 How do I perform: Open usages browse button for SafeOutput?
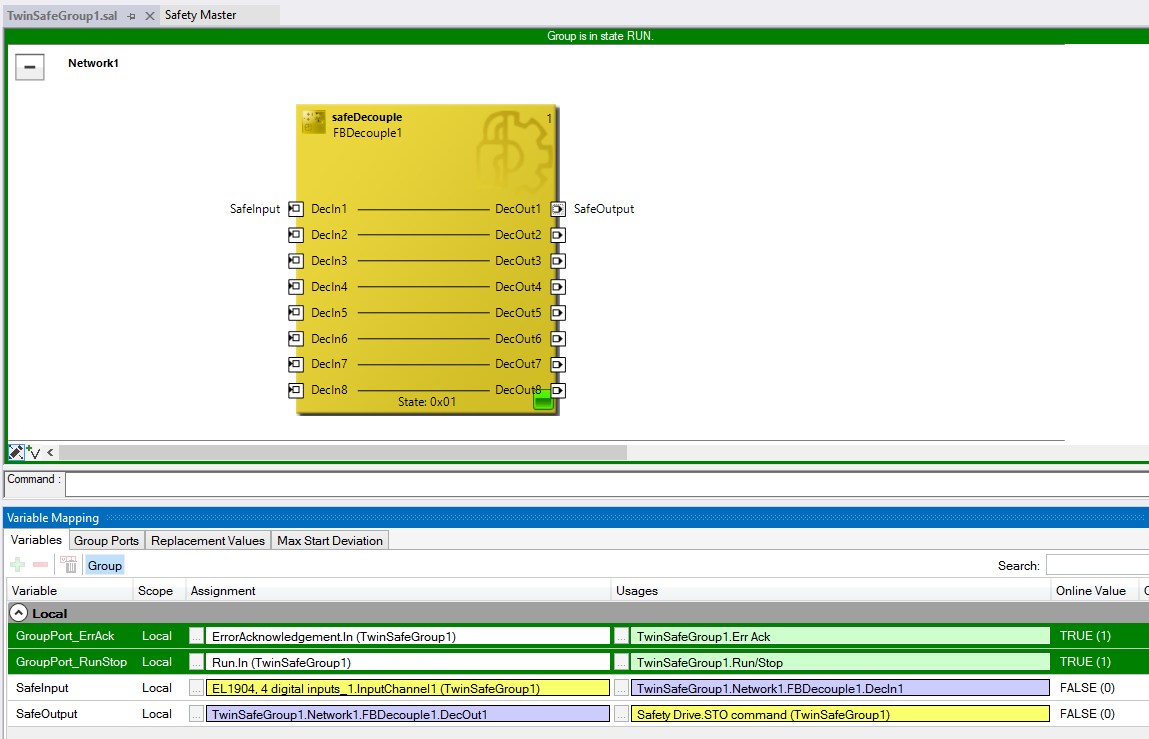click(622, 714)
